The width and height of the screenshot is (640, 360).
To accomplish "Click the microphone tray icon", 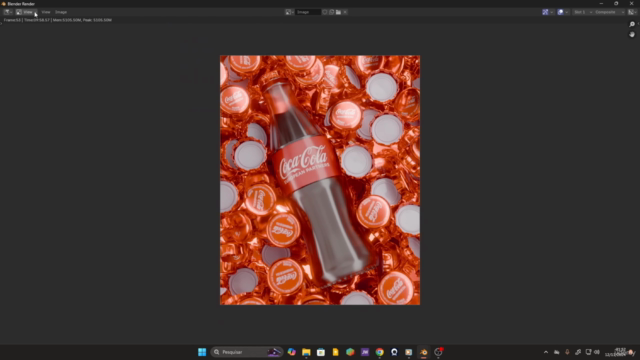I will click(567, 352).
